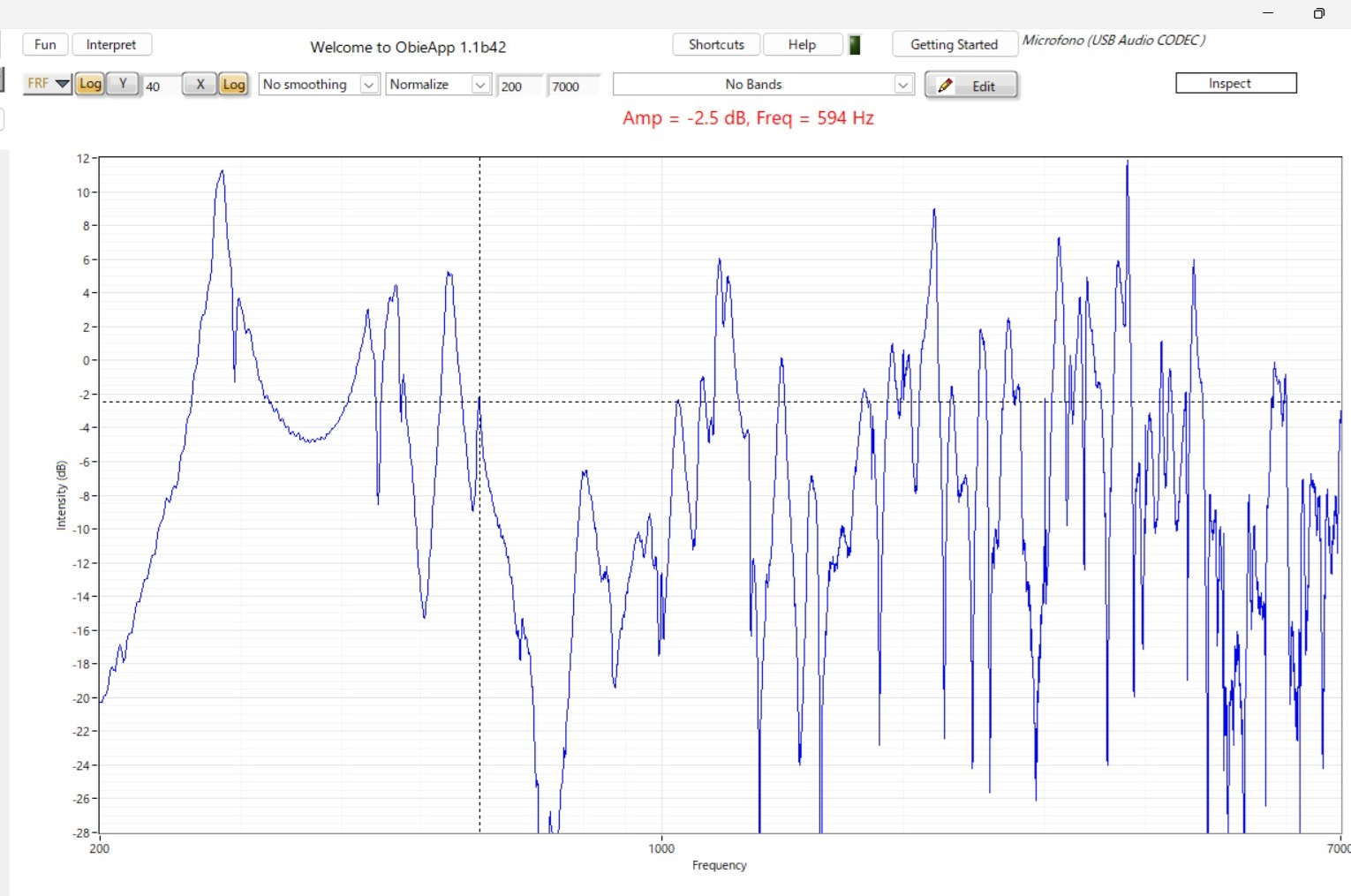Expand the No Bands selector
This screenshot has height=896, width=1351.
click(x=902, y=85)
